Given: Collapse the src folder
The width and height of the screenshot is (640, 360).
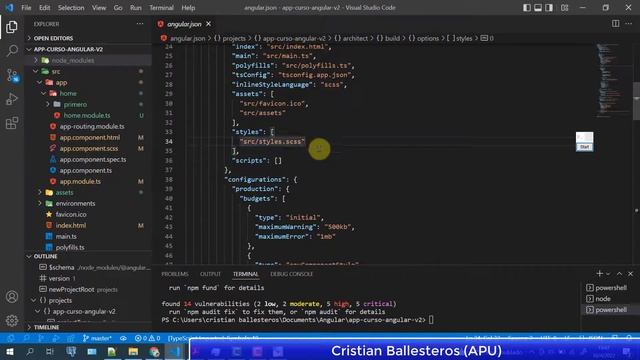Looking at the screenshot, I should (36, 71).
